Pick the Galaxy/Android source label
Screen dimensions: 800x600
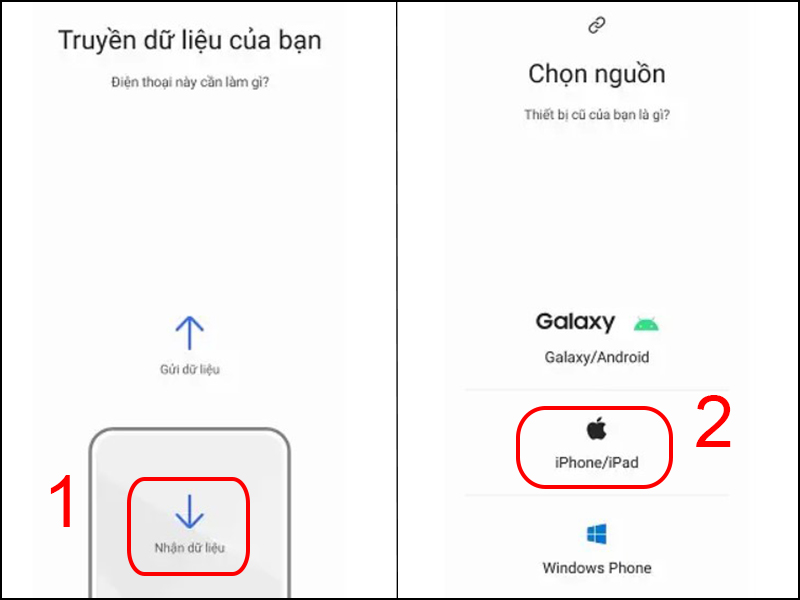(x=597, y=357)
